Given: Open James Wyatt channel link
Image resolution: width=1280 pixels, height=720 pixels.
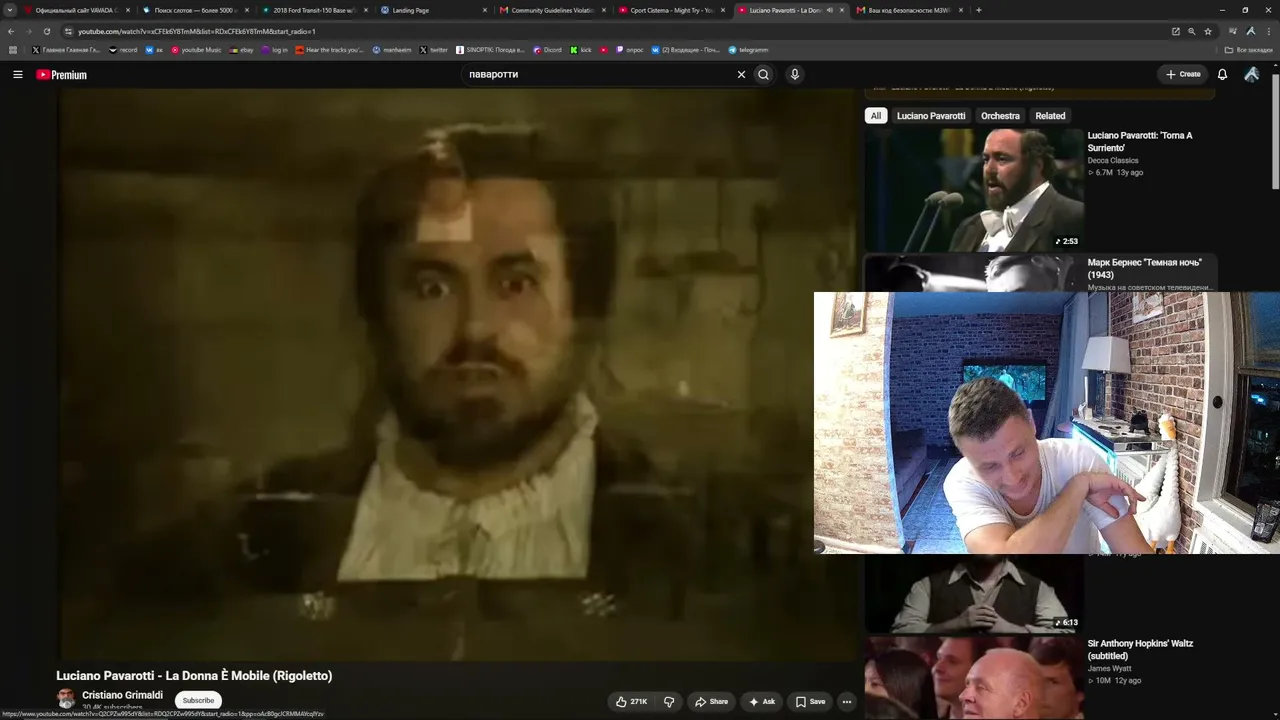Looking at the screenshot, I should (1110, 668).
